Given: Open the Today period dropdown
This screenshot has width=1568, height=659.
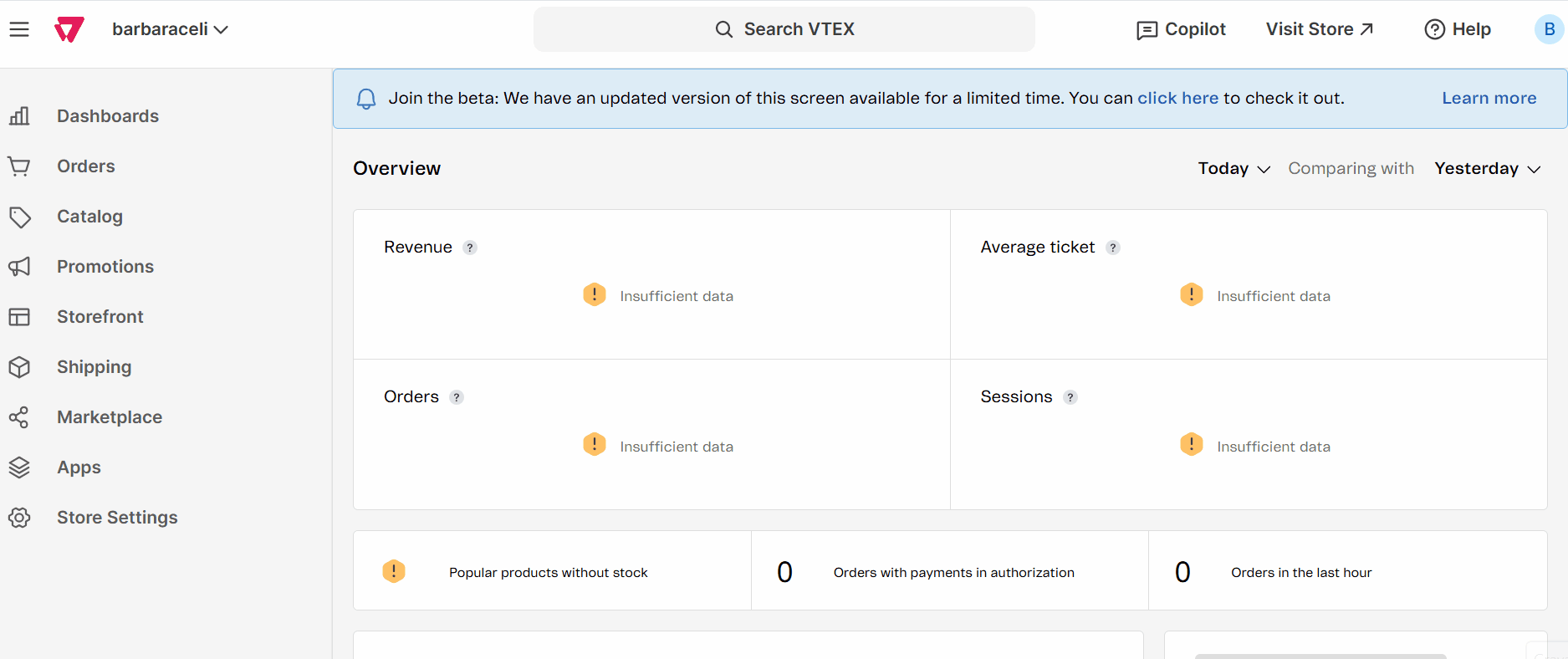Looking at the screenshot, I should (1233, 169).
